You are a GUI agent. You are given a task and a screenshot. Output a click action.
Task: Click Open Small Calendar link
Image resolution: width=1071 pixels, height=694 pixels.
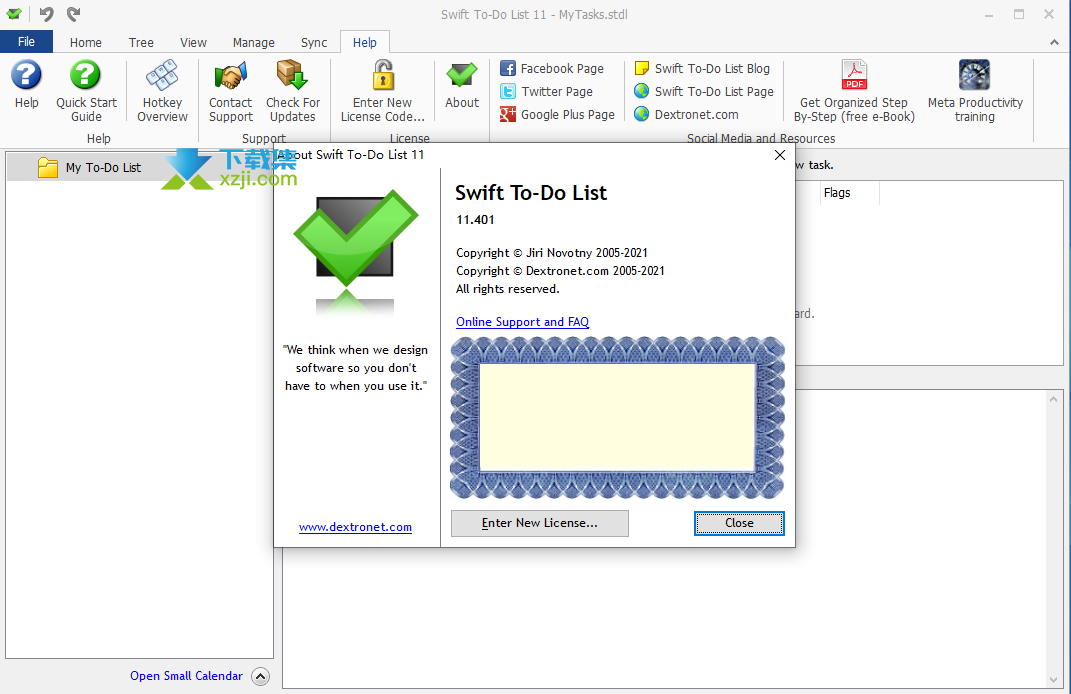point(186,676)
